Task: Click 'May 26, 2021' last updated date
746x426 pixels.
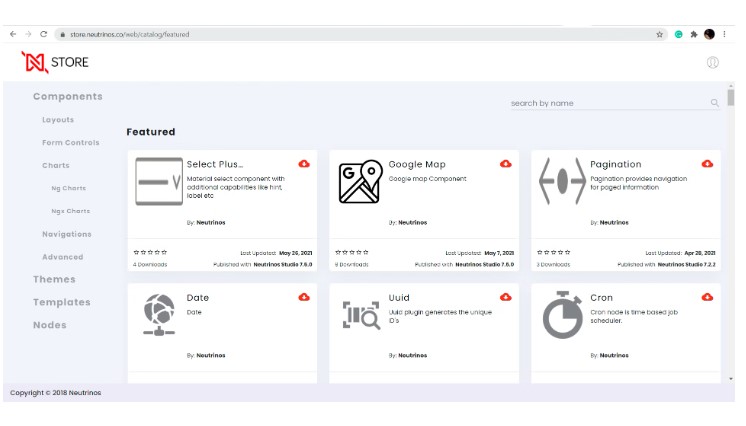Action: click(x=295, y=253)
